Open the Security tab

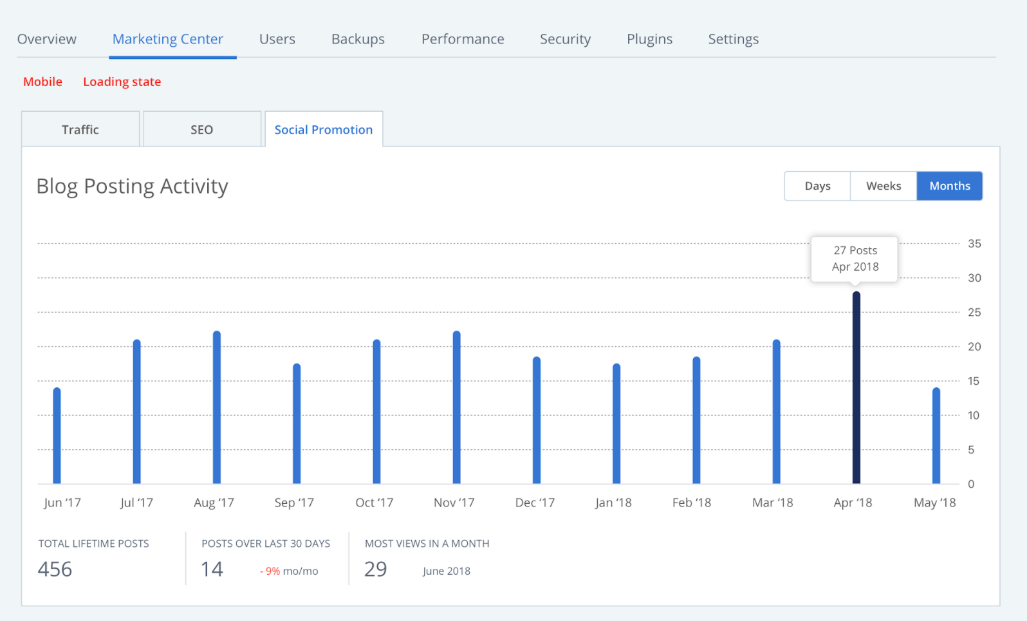pyautogui.click(x=565, y=39)
